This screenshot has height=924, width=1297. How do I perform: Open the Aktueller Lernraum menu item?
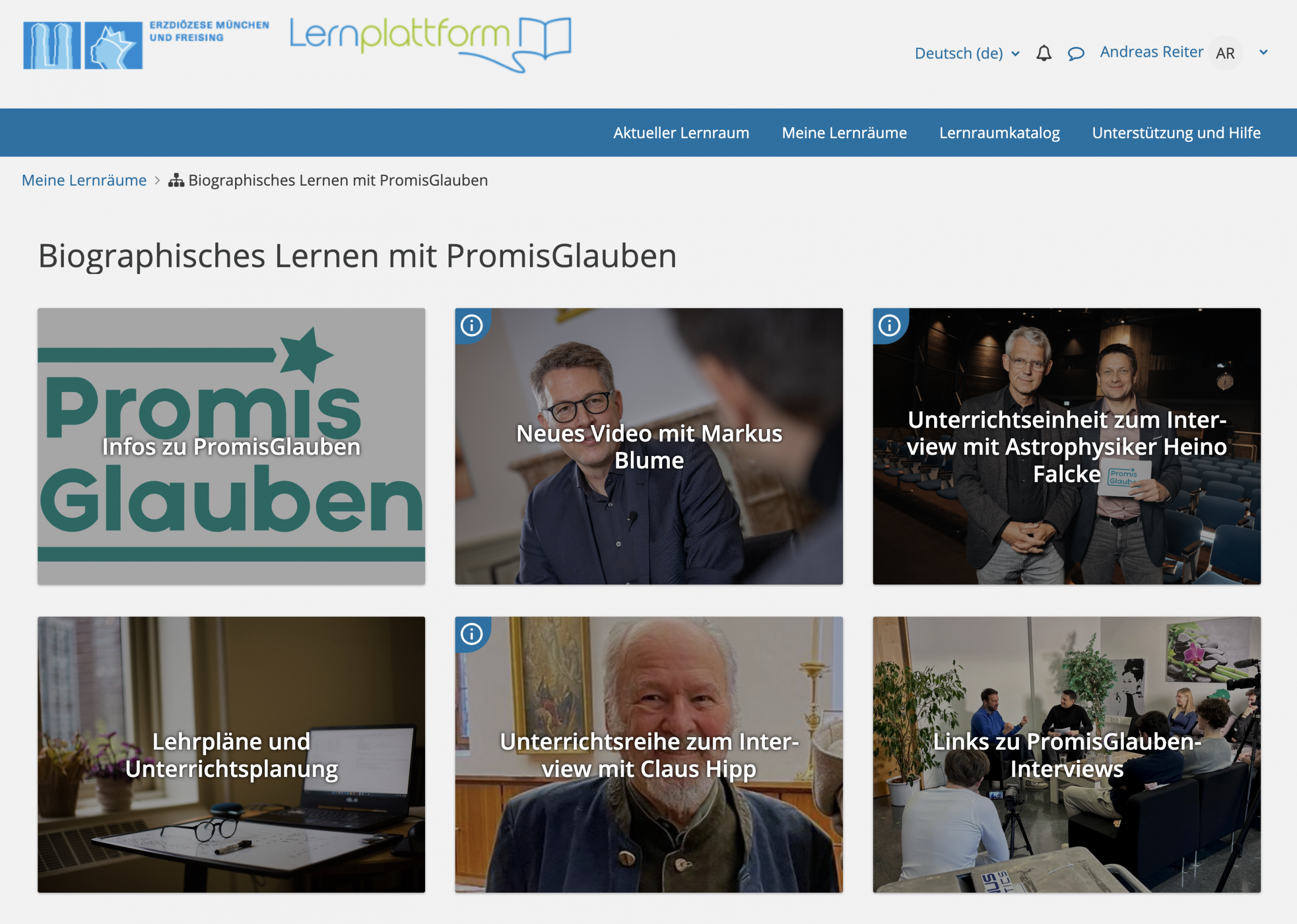[681, 133]
